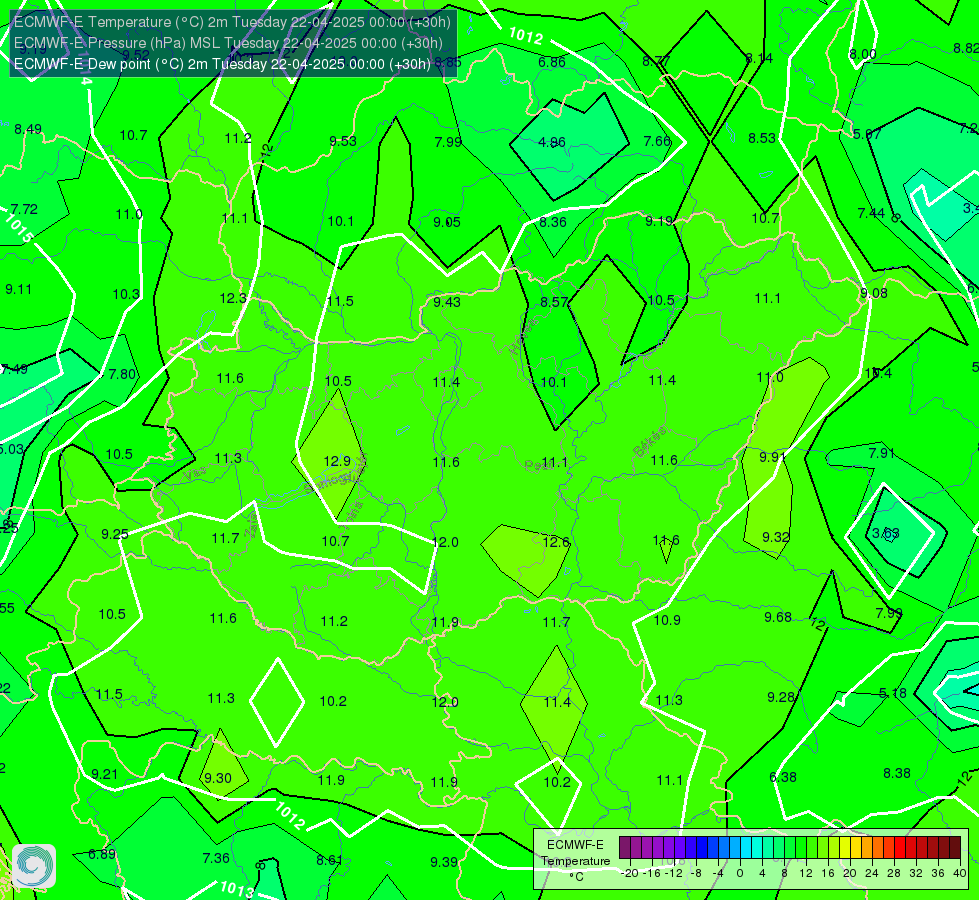
Task: Click the 9.91 temperature value
Action: coord(772,457)
